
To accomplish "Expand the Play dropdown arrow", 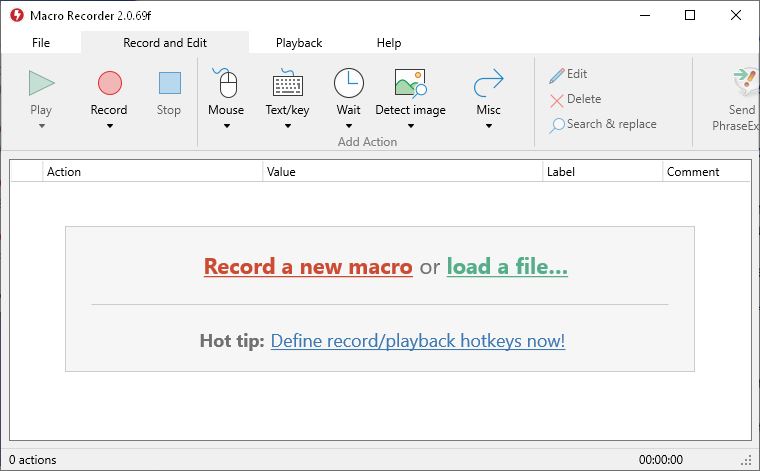I will (42, 126).
